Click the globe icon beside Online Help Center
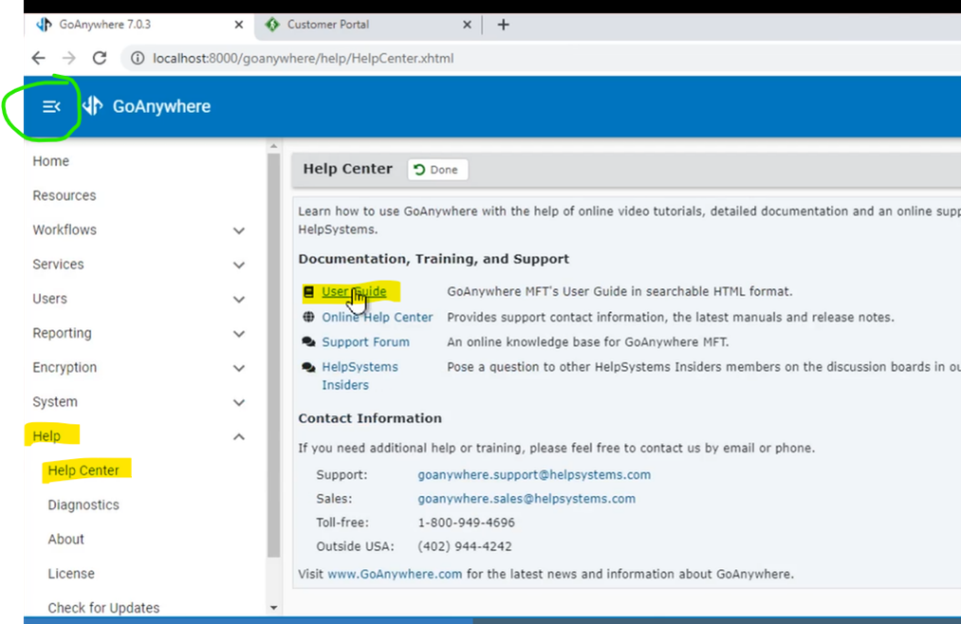This screenshot has width=961, height=624. [x=309, y=317]
